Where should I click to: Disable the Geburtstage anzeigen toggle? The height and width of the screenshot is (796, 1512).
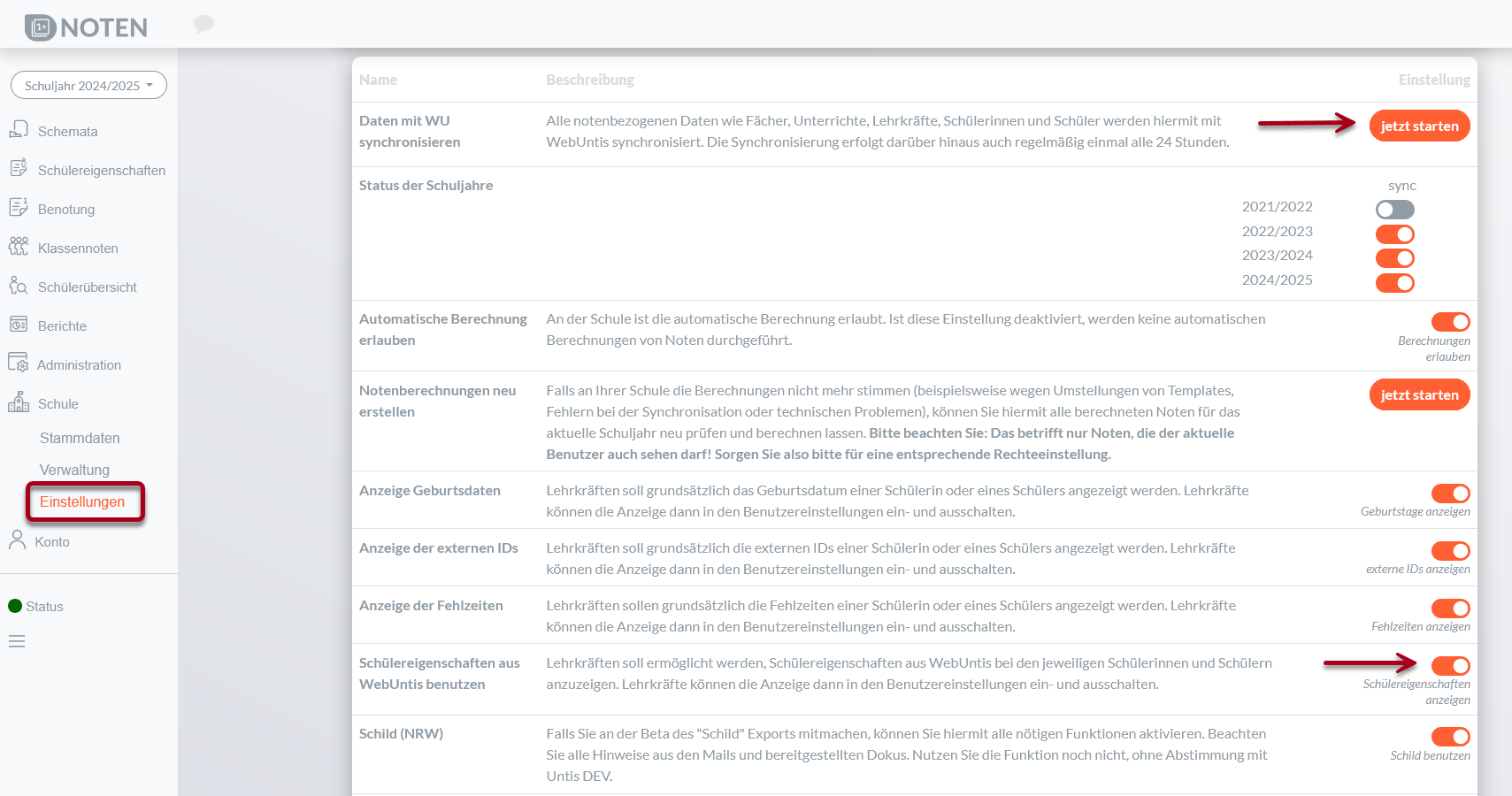click(x=1450, y=494)
